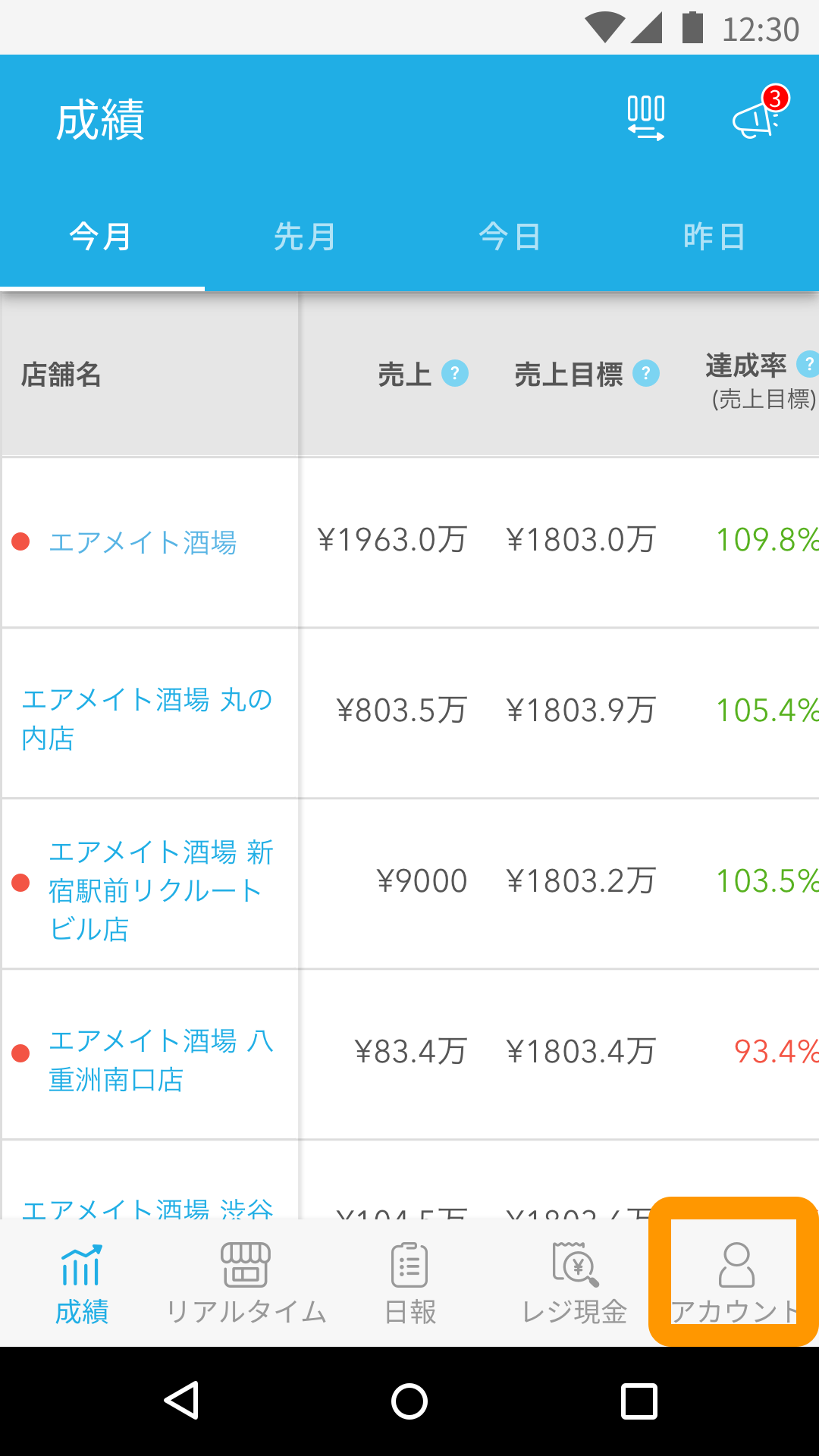The width and height of the screenshot is (819, 1456).
Task: Tap the help icon beside 売上
Action: [455, 373]
